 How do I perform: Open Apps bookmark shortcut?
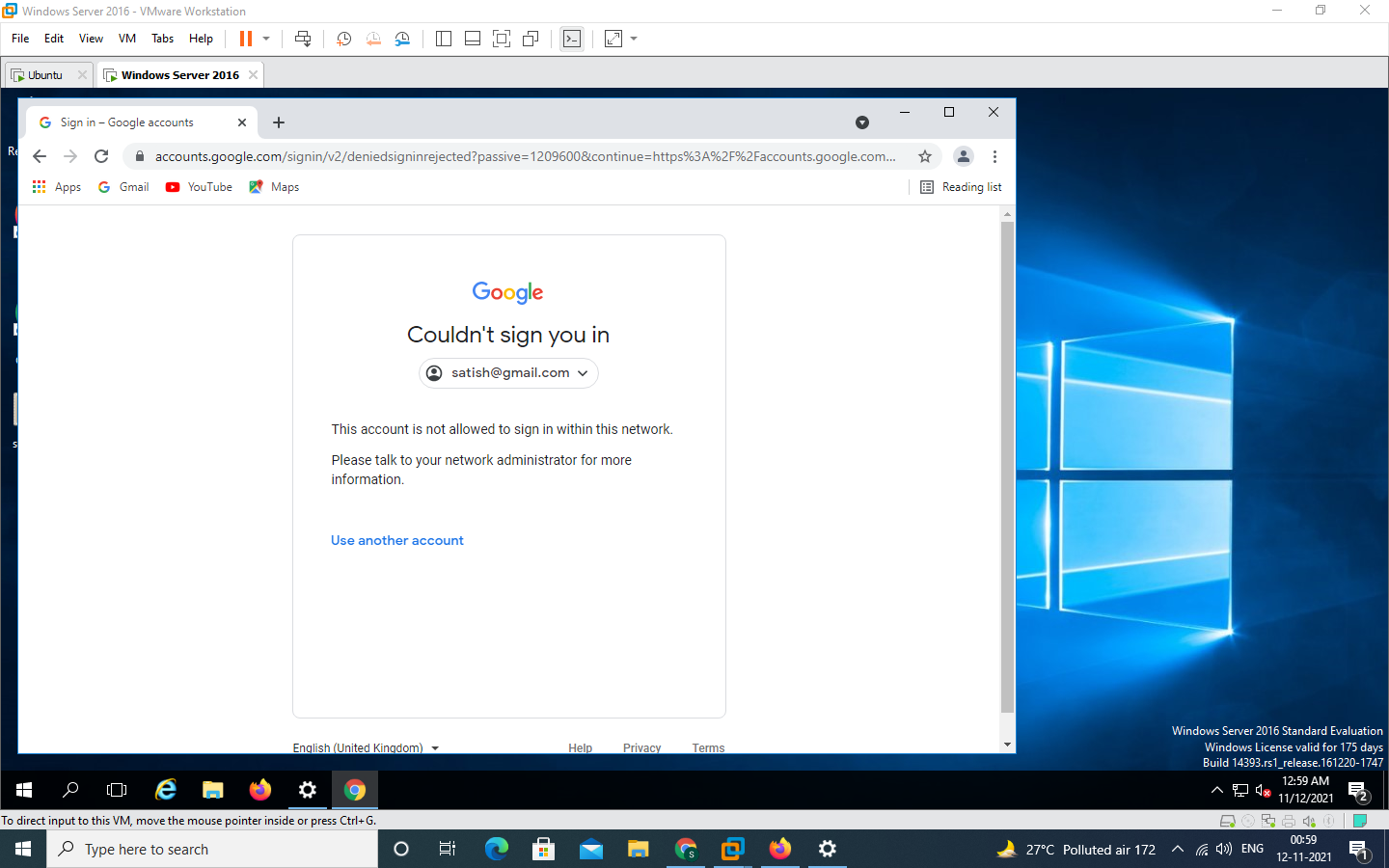[56, 187]
